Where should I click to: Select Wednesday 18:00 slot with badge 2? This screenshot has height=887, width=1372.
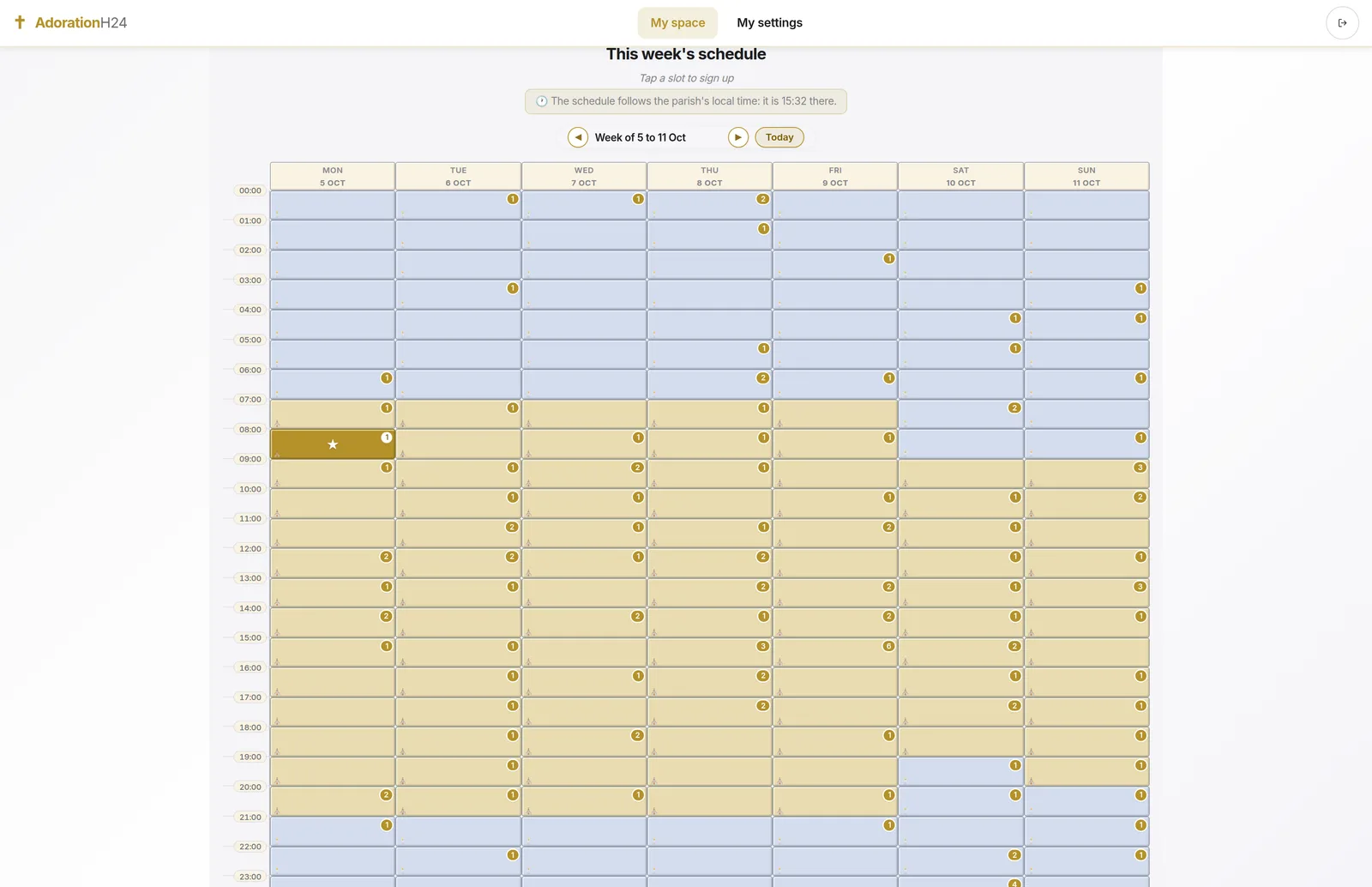click(x=584, y=742)
